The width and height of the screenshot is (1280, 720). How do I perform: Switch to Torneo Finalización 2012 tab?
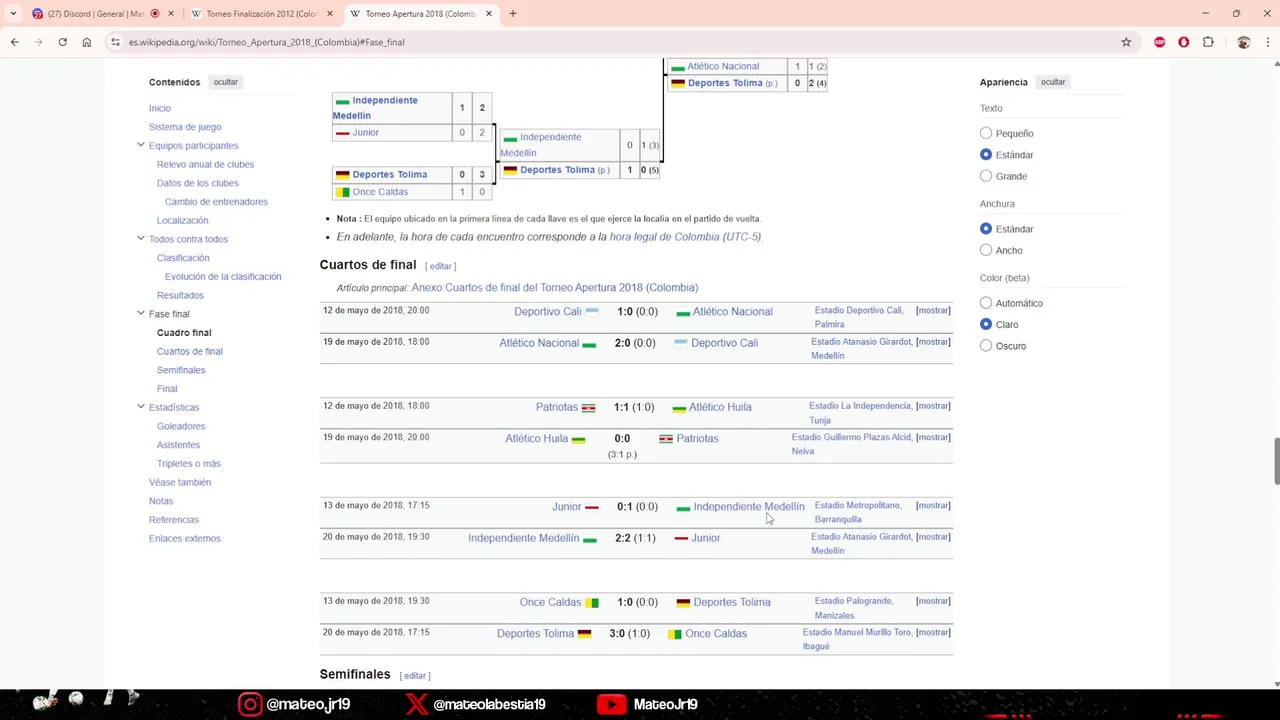(x=262, y=14)
